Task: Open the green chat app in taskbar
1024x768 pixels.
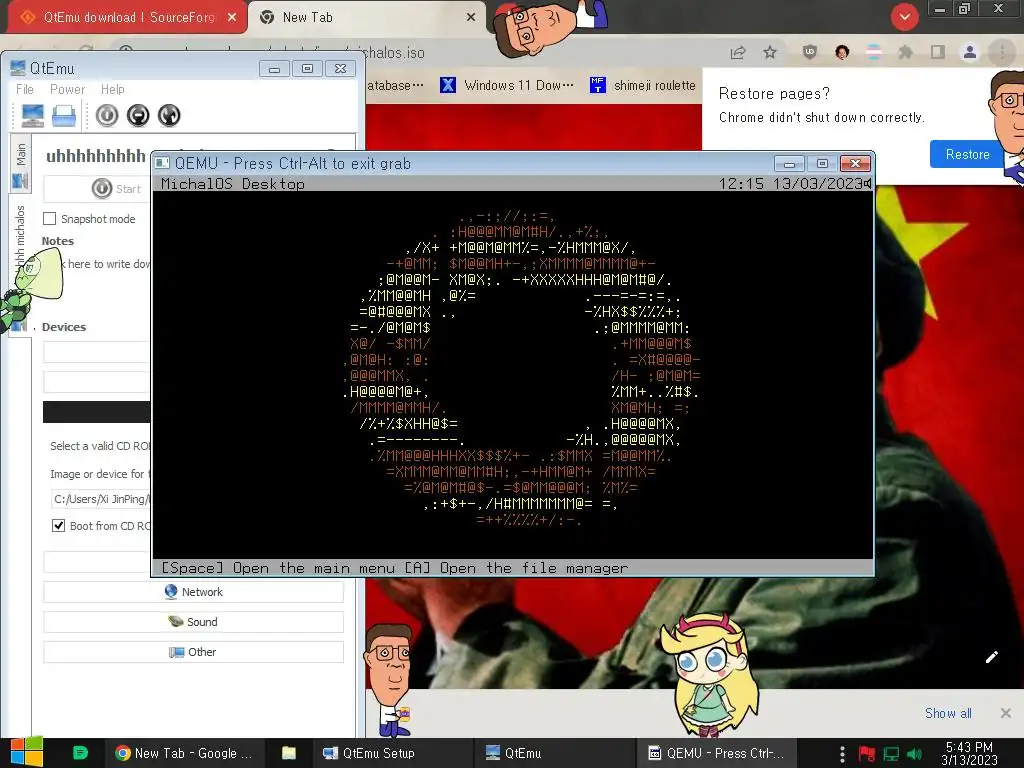Action: point(80,753)
